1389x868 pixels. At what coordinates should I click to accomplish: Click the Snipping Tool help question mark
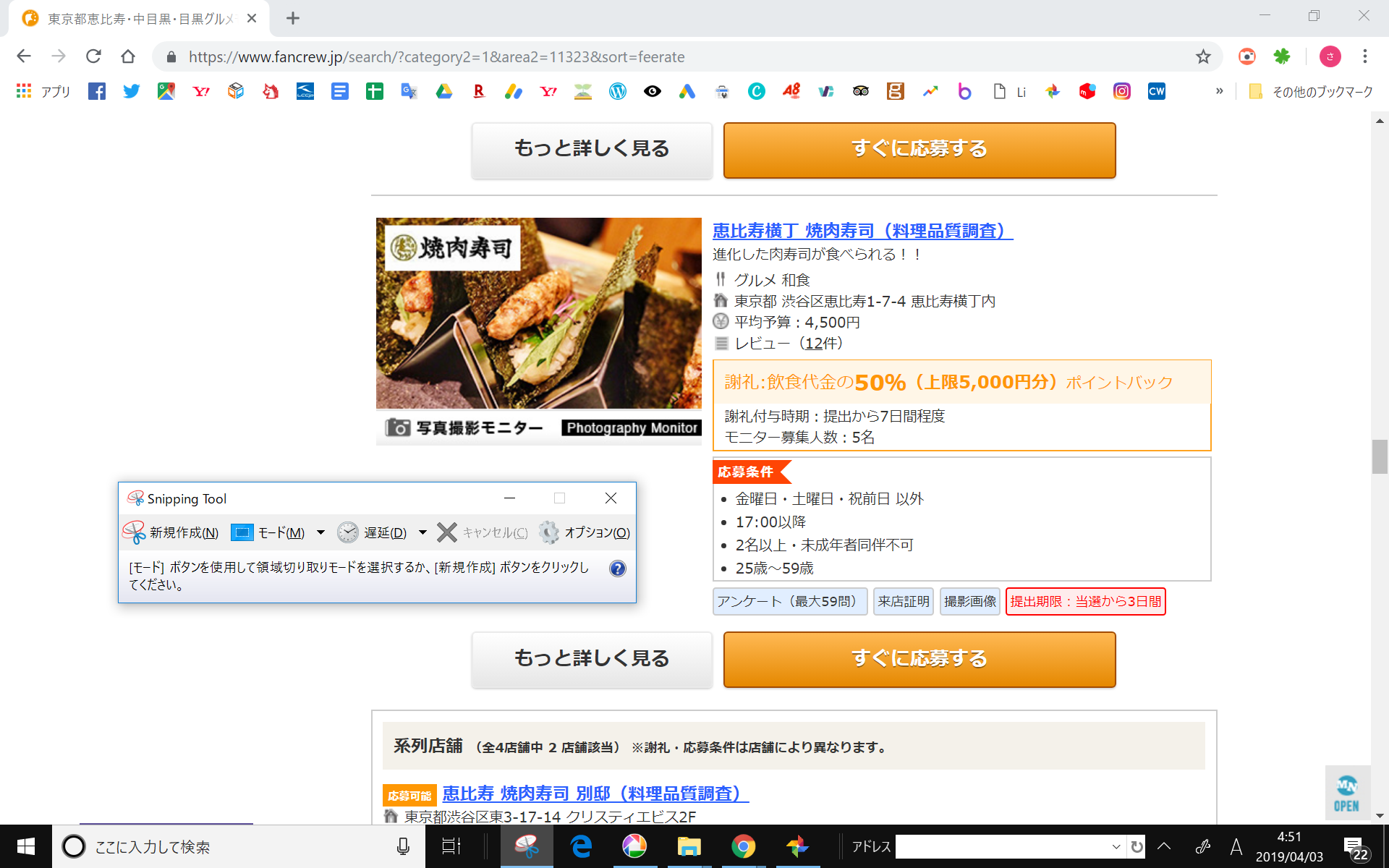(x=617, y=569)
